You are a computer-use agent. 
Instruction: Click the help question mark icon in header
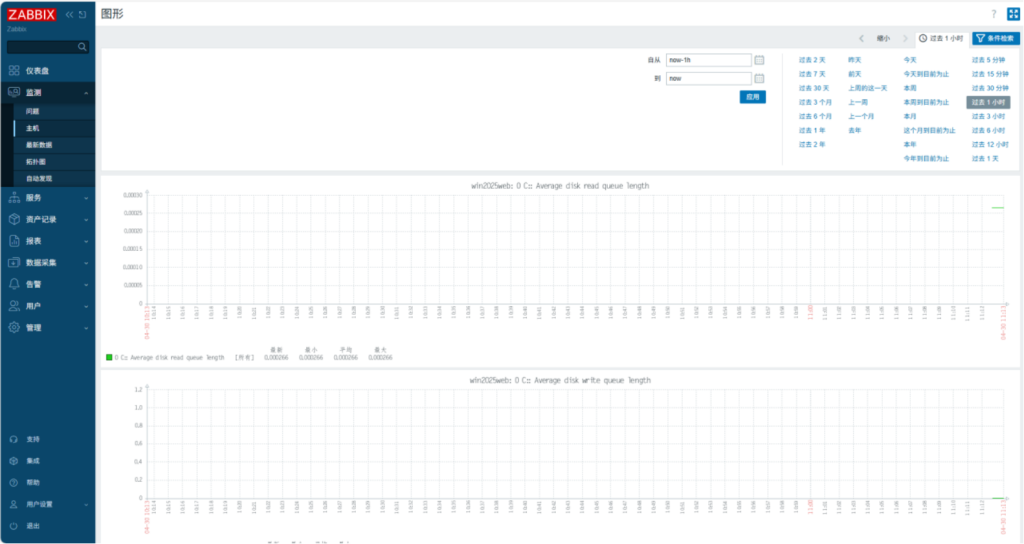coord(993,14)
